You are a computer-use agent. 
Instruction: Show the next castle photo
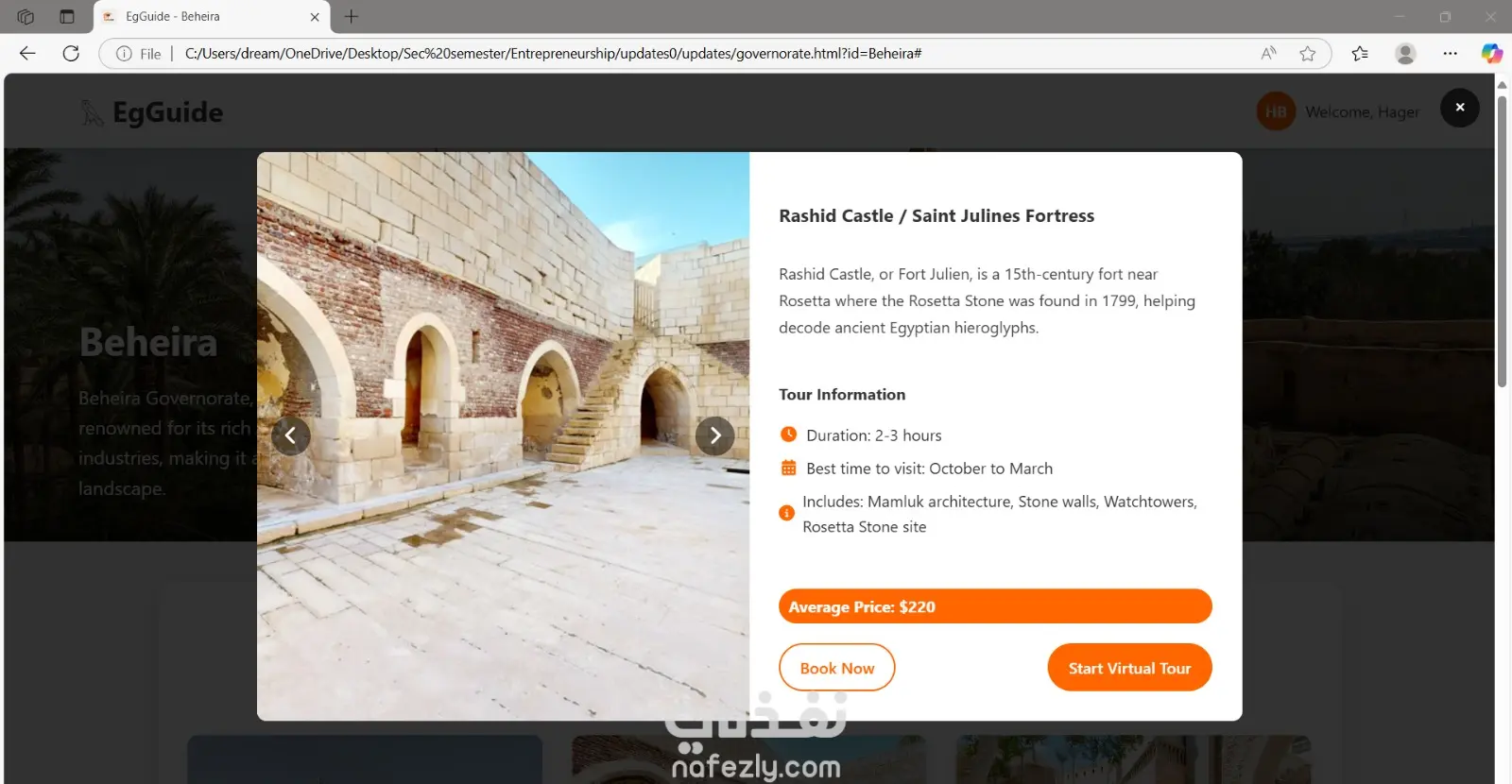pos(715,435)
